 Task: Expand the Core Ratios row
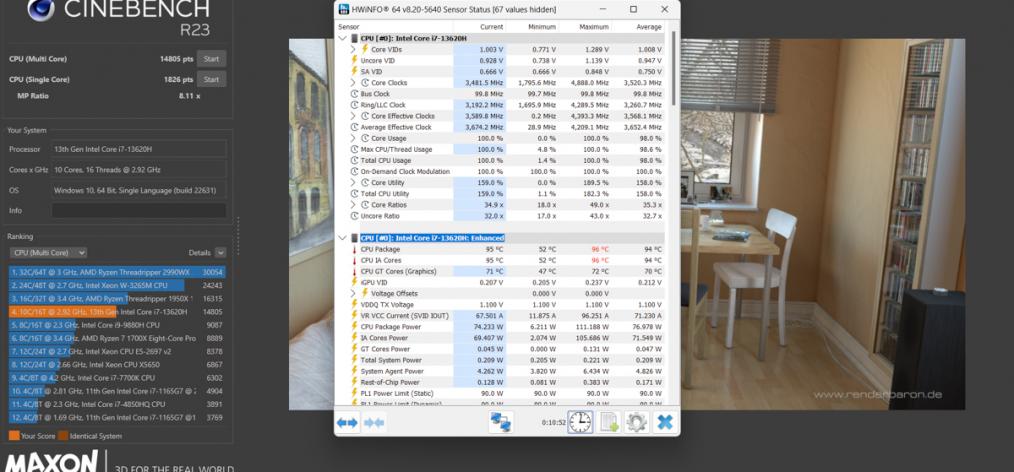pyautogui.click(x=353, y=204)
